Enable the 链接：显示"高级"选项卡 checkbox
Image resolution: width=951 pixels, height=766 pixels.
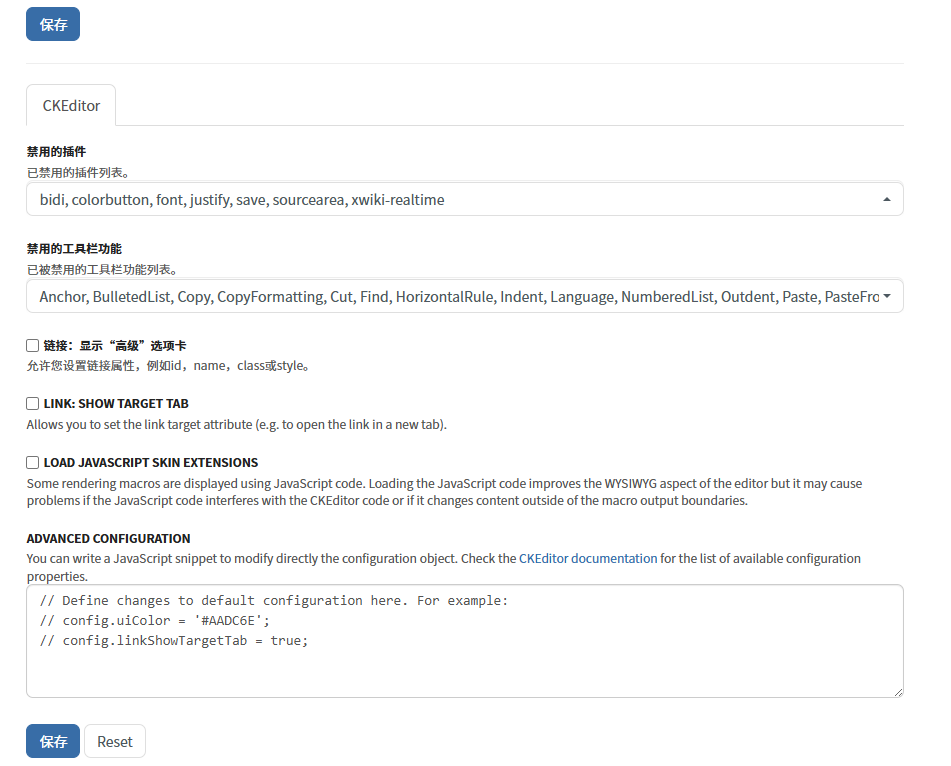click(x=33, y=345)
